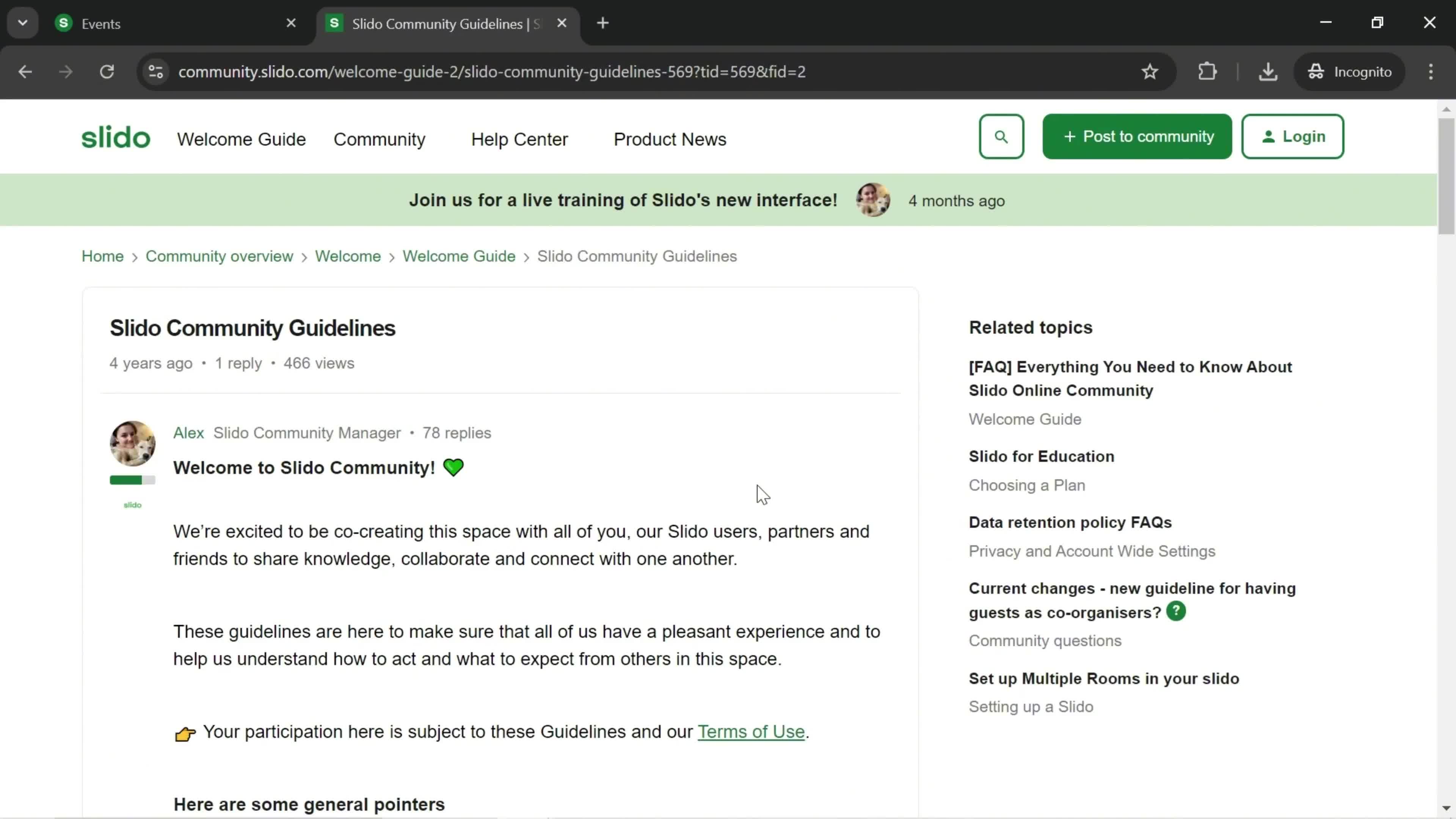
Task: Open Welcome Guide category under FAQ topic
Action: click(1025, 419)
